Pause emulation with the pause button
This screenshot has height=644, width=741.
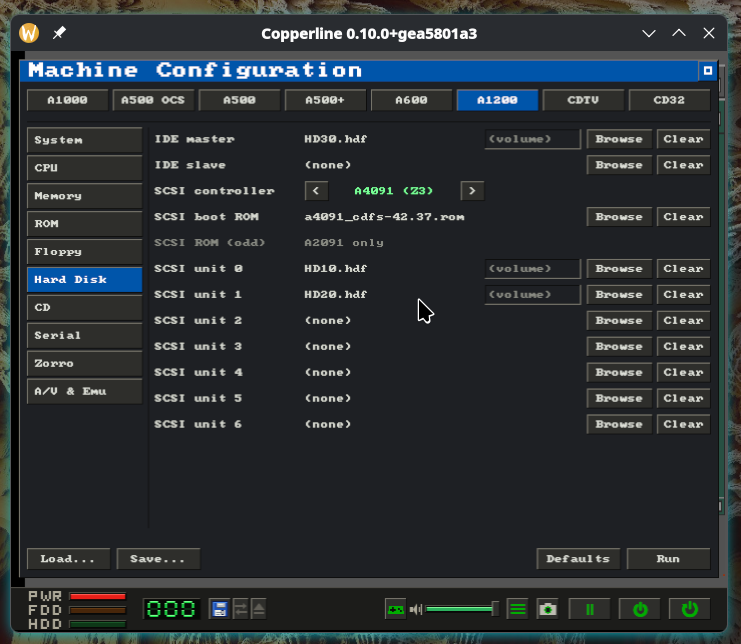point(589,609)
